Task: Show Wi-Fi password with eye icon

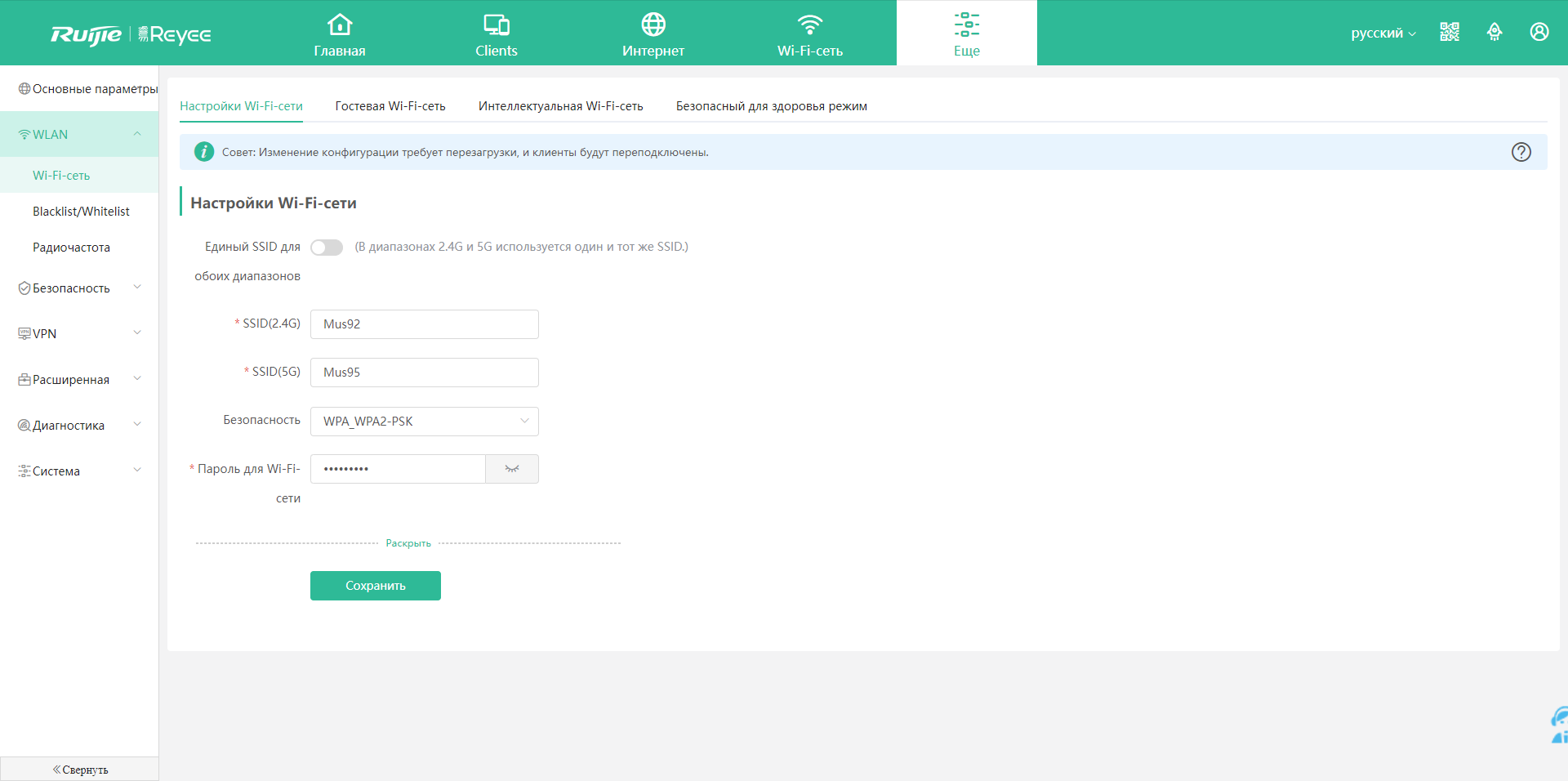Action: point(512,469)
